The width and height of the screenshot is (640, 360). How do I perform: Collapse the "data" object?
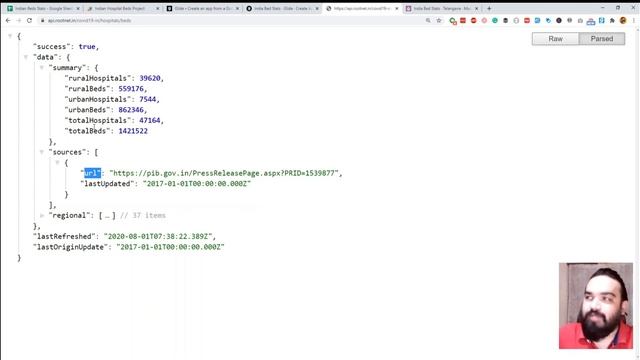[26, 57]
